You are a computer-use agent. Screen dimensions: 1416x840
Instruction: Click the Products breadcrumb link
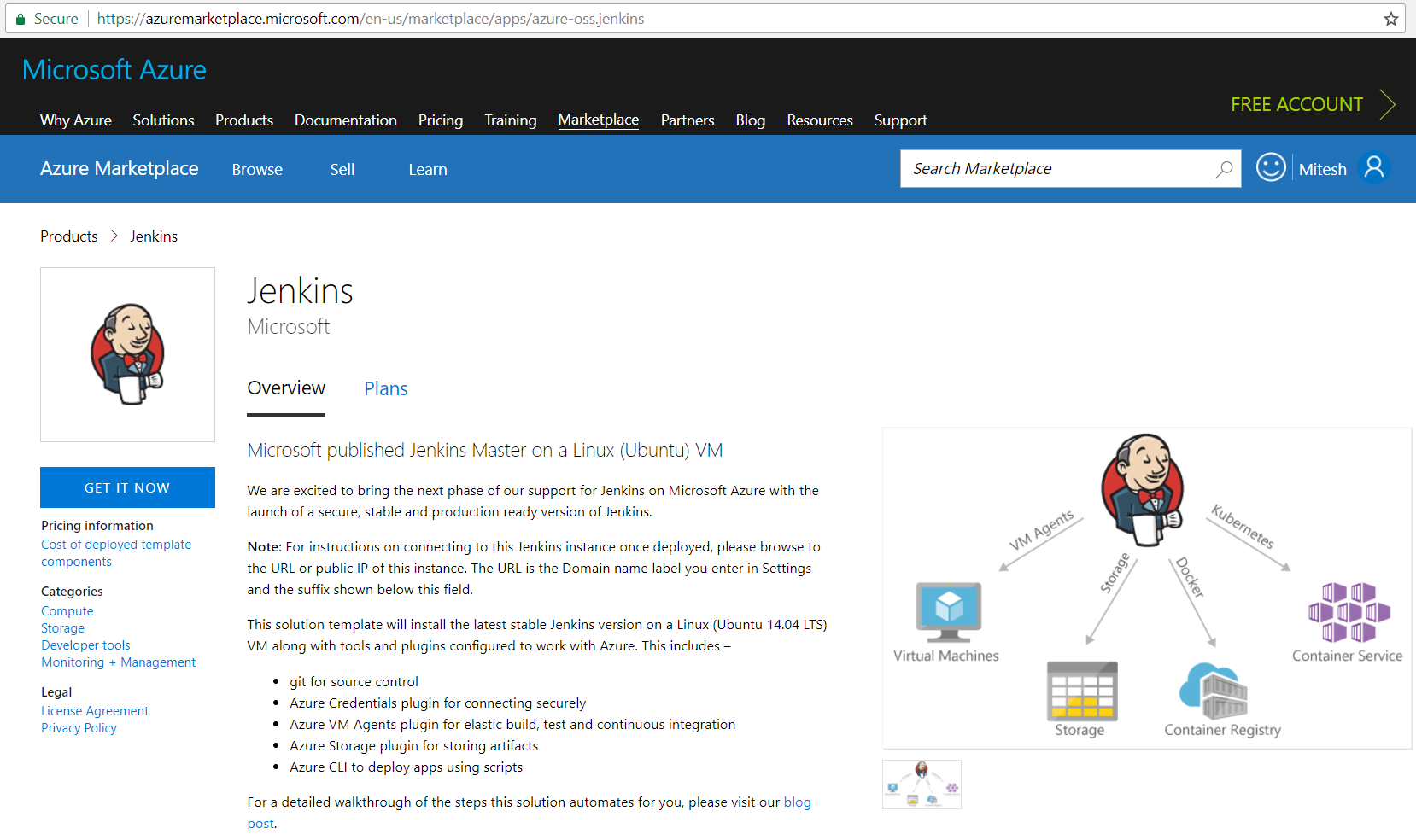(x=69, y=236)
